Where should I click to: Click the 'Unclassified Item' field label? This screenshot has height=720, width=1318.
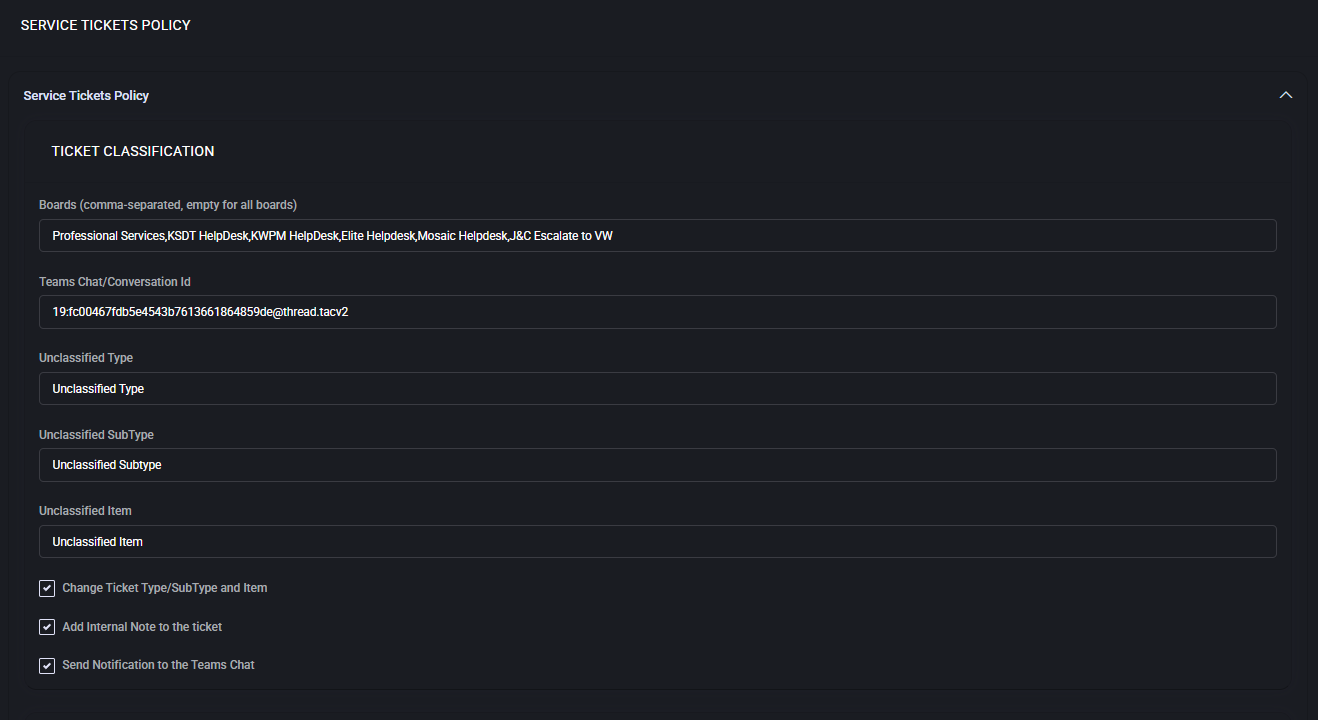pos(85,511)
